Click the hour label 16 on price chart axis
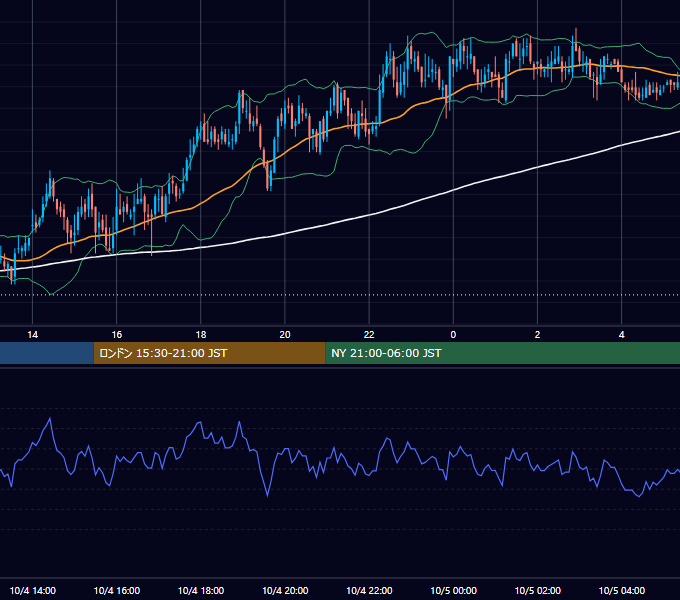The image size is (680, 600). click(x=117, y=335)
